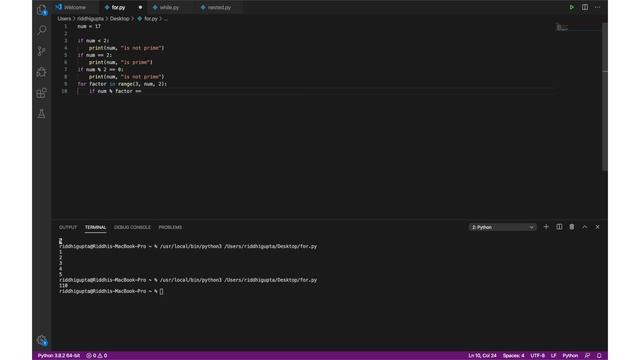The width and height of the screenshot is (640, 360).
Task: Click Desktop in the breadcrumb
Action: coord(120,19)
